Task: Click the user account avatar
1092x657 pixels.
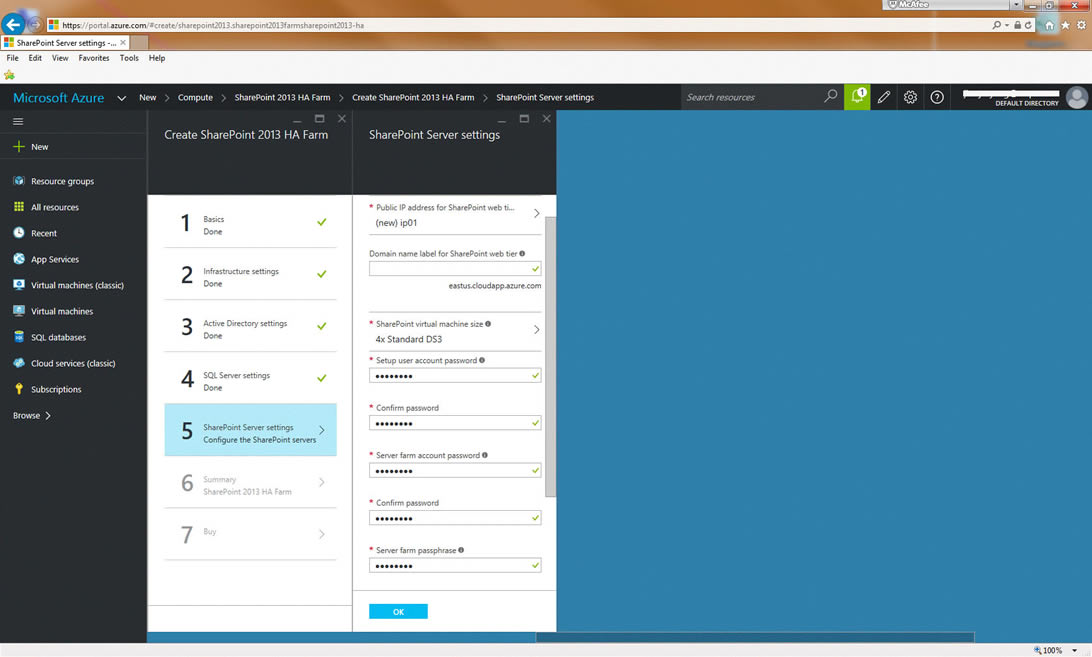Action: (1077, 98)
